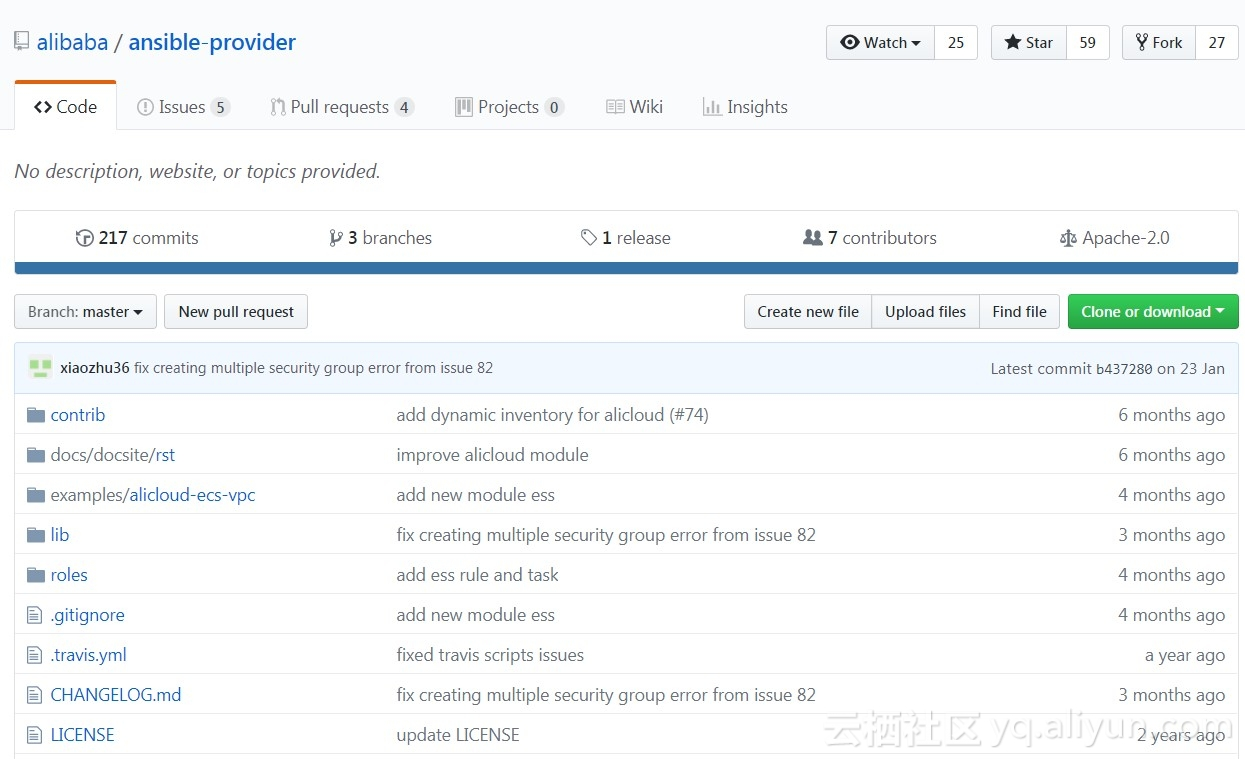Open the Pull requests tab
Viewport: 1245px width, 759px height.
click(342, 107)
